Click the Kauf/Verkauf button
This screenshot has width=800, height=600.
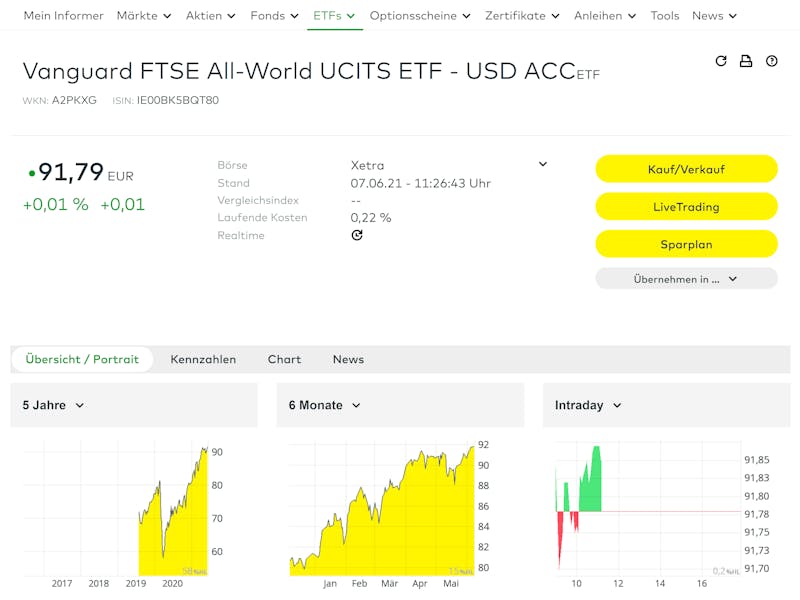(686, 169)
